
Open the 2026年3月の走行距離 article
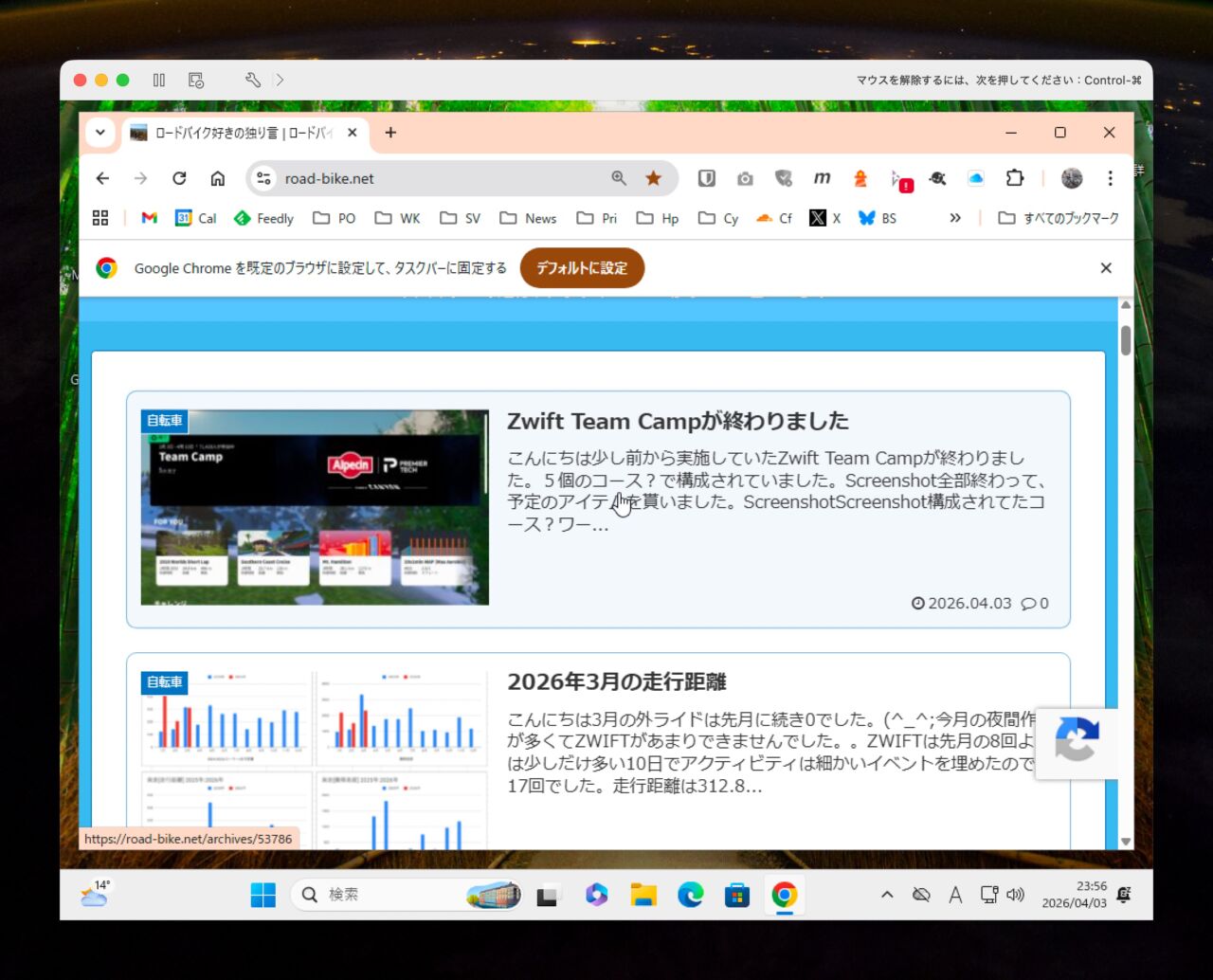click(x=616, y=681)
